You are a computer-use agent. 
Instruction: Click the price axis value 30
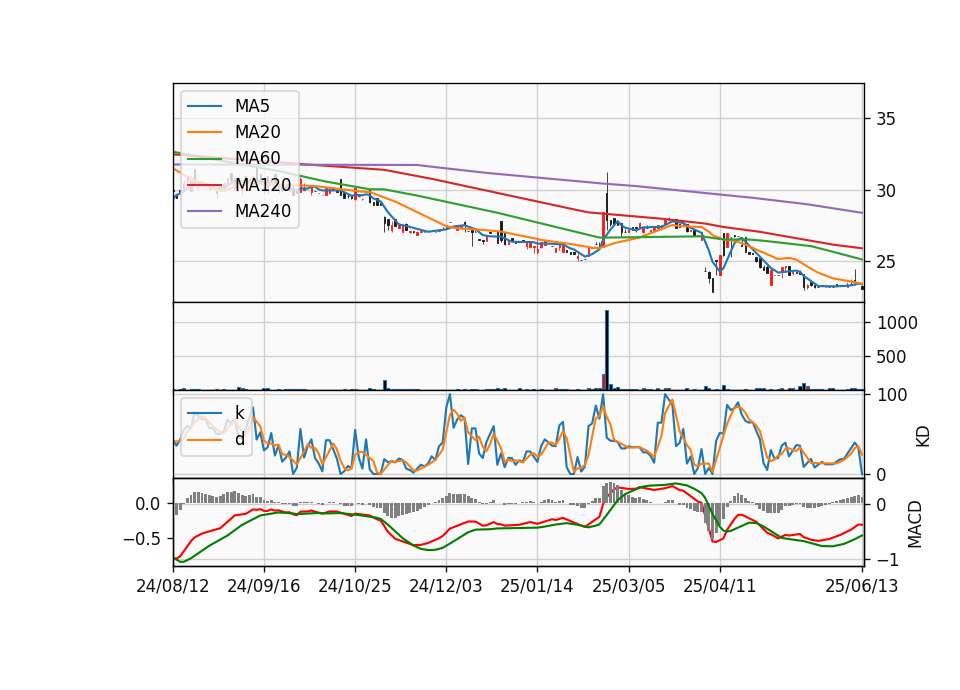[885, 190]
